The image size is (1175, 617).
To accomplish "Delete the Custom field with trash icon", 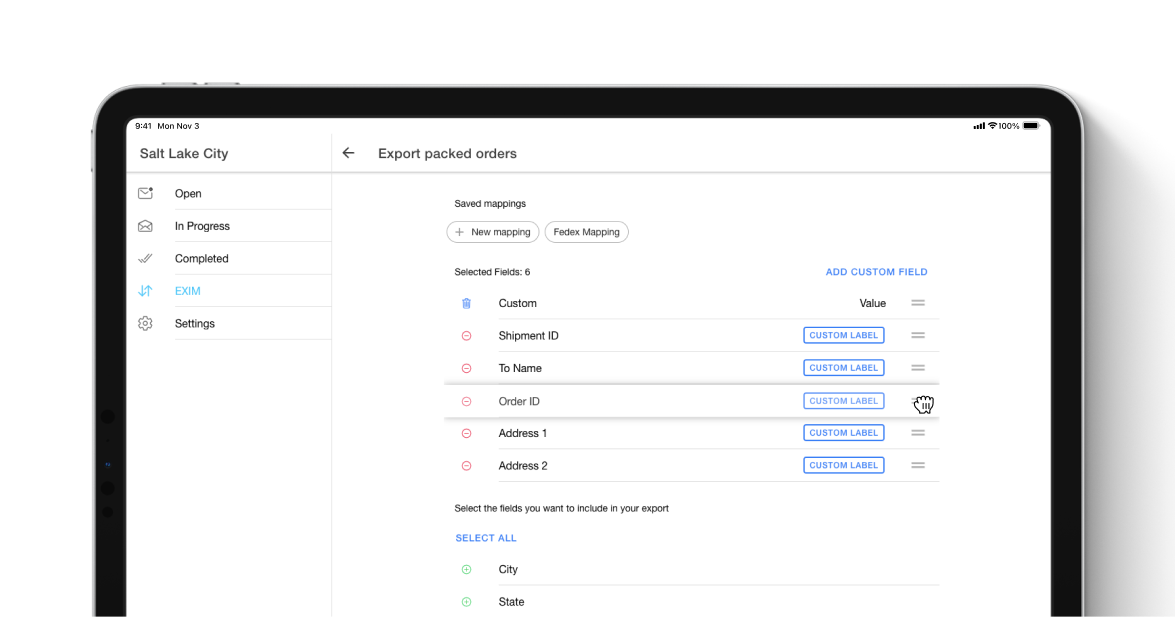I will [x=466, y=303].
